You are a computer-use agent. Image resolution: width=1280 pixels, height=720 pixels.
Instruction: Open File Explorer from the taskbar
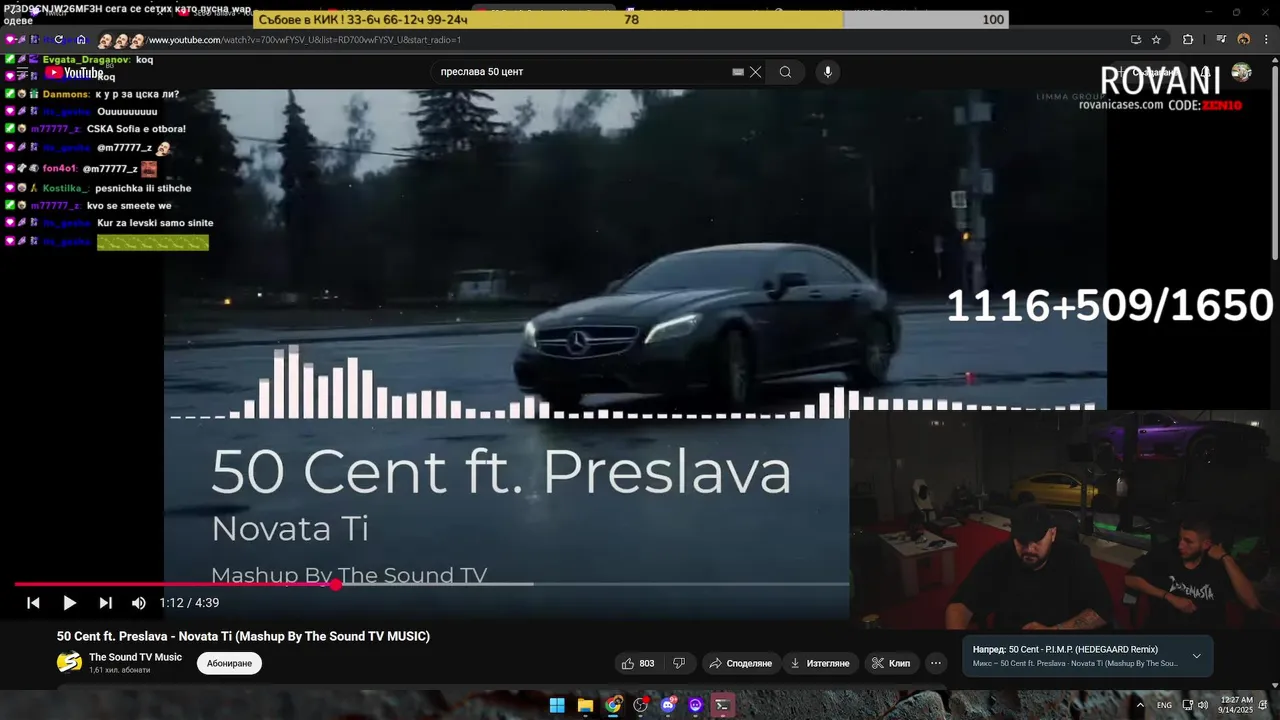coord(585,705)
